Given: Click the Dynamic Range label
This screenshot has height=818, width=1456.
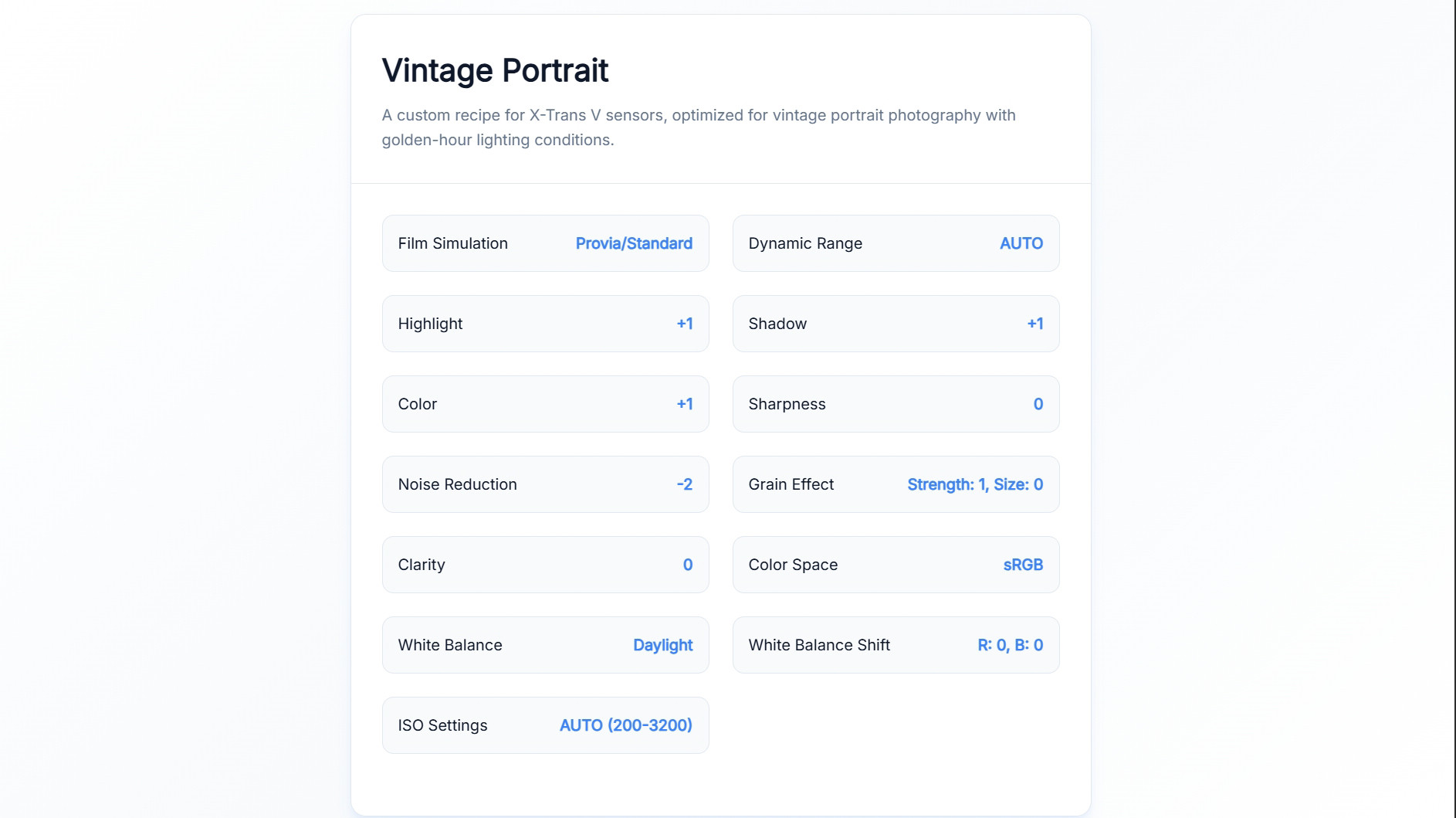Looking at the screenshot, I should coord(805,243).
